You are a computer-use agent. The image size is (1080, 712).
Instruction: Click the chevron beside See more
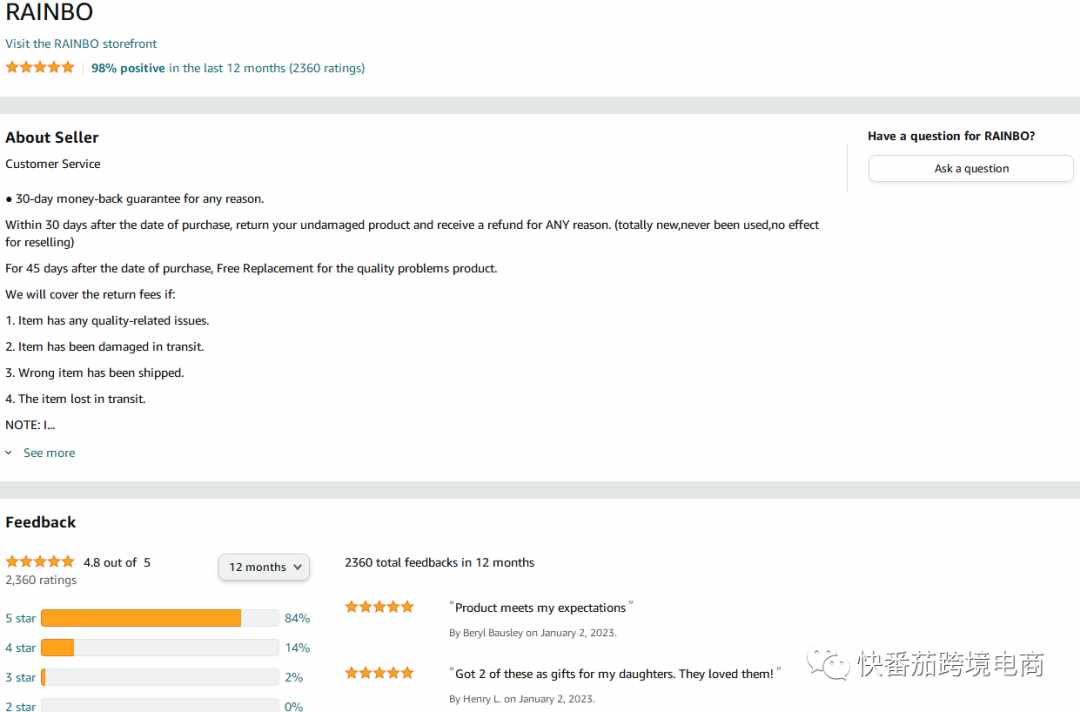tap(9, 453)
